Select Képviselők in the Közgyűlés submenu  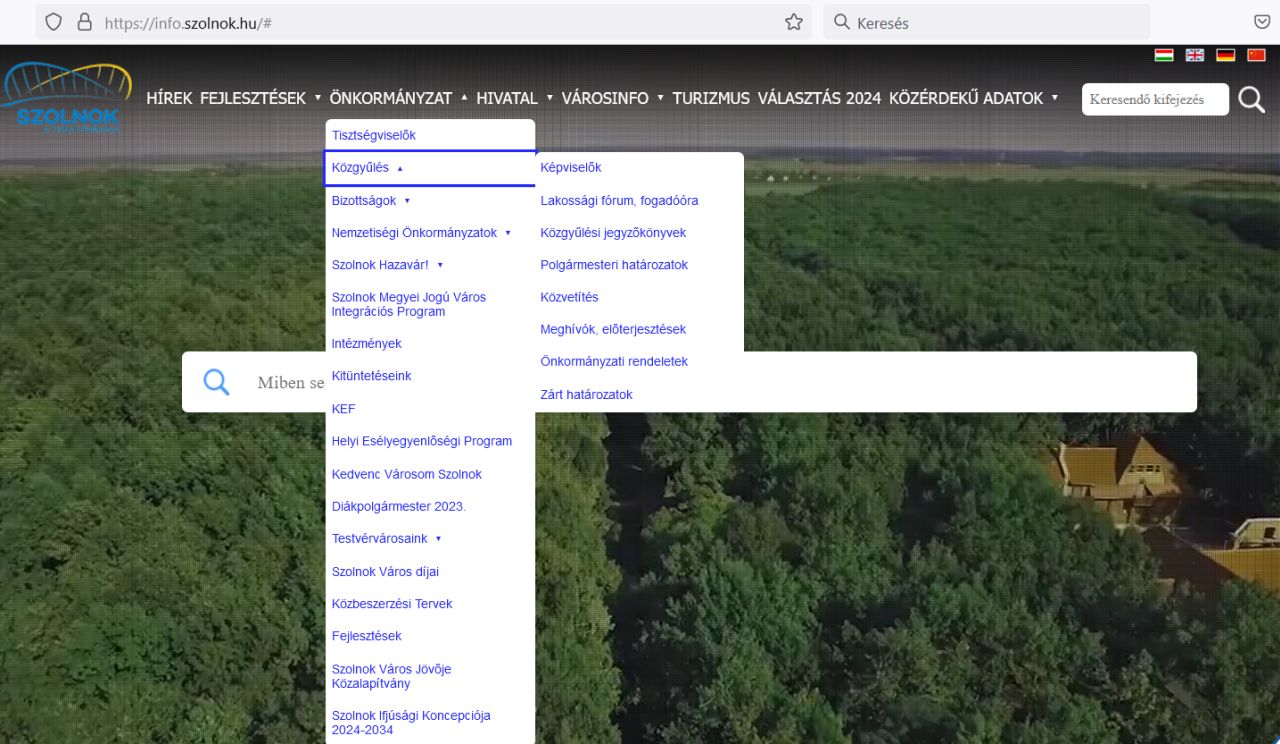[x=570, y=168]
